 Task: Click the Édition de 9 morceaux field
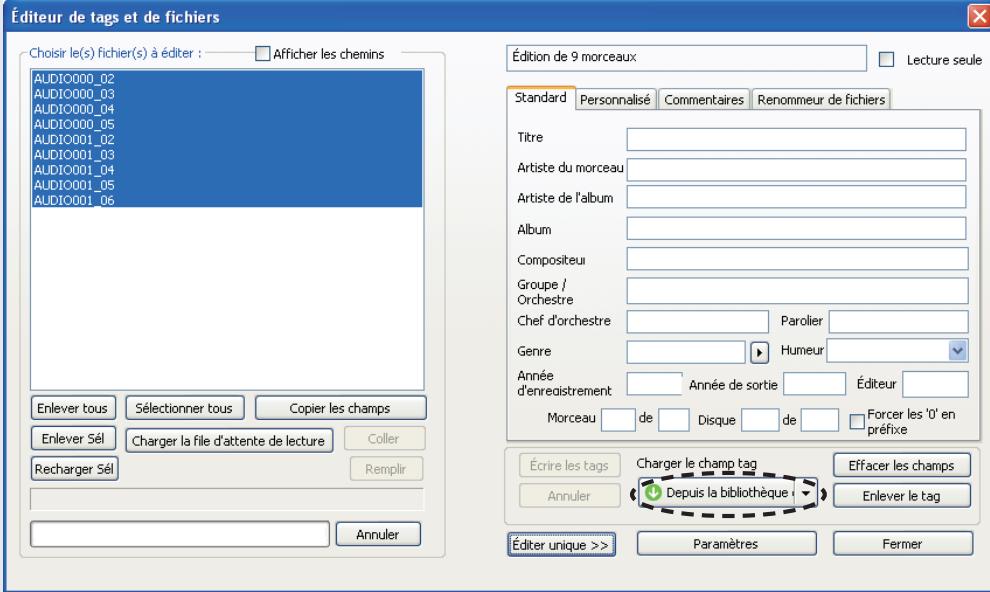[x=686, y=58]
